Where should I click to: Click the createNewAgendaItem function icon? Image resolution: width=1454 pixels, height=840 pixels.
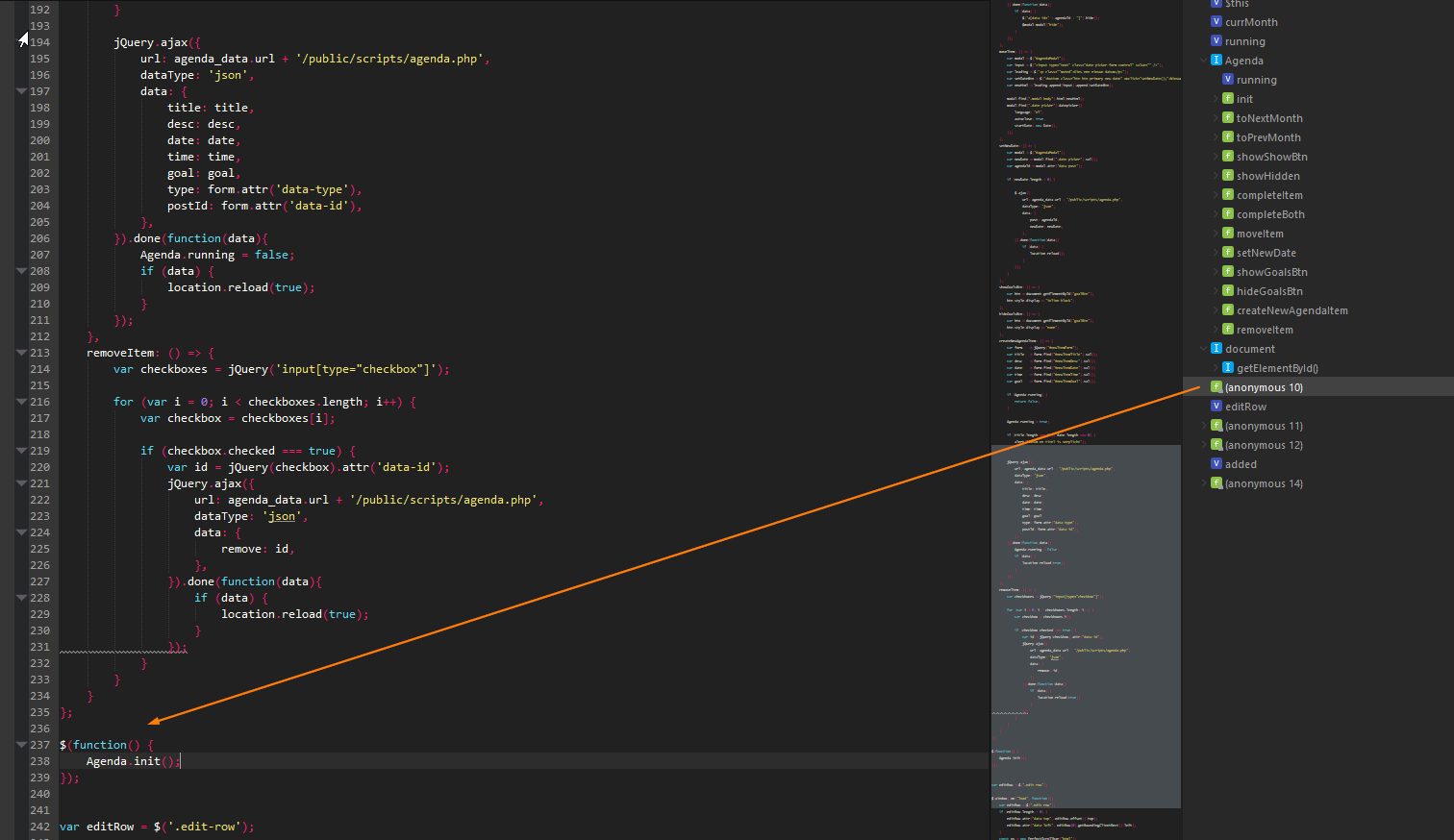coord(1229,309)
